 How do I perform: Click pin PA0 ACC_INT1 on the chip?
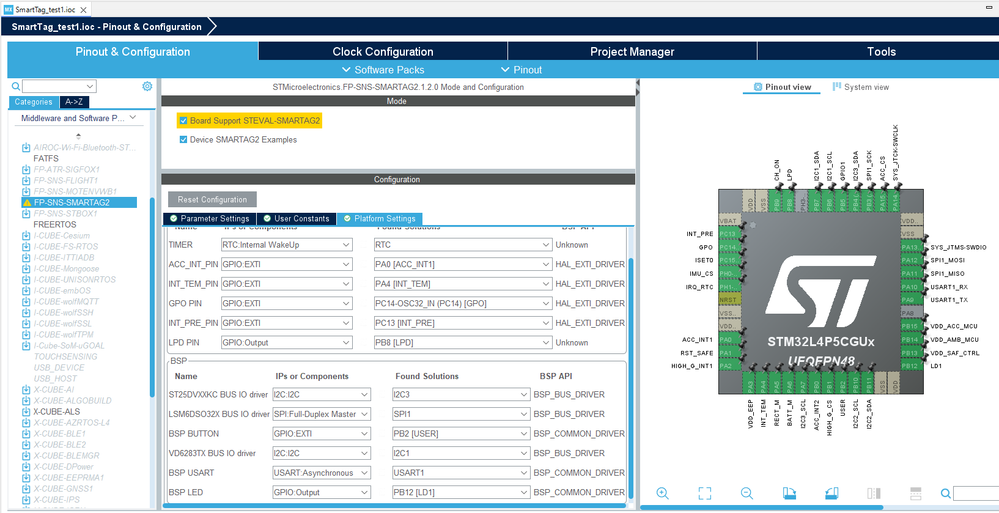(728, 340)
